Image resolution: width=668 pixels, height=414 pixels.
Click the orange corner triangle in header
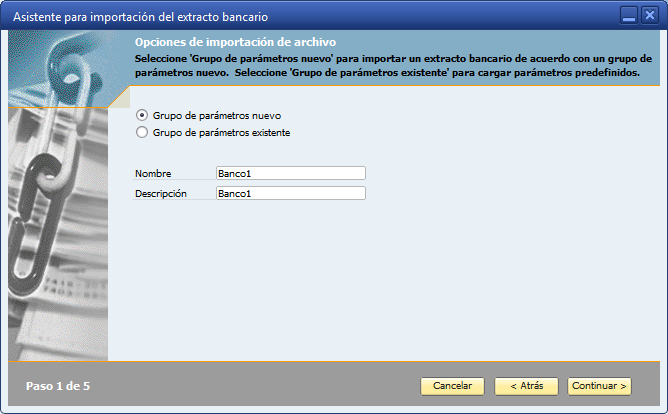tap(122, 97)
